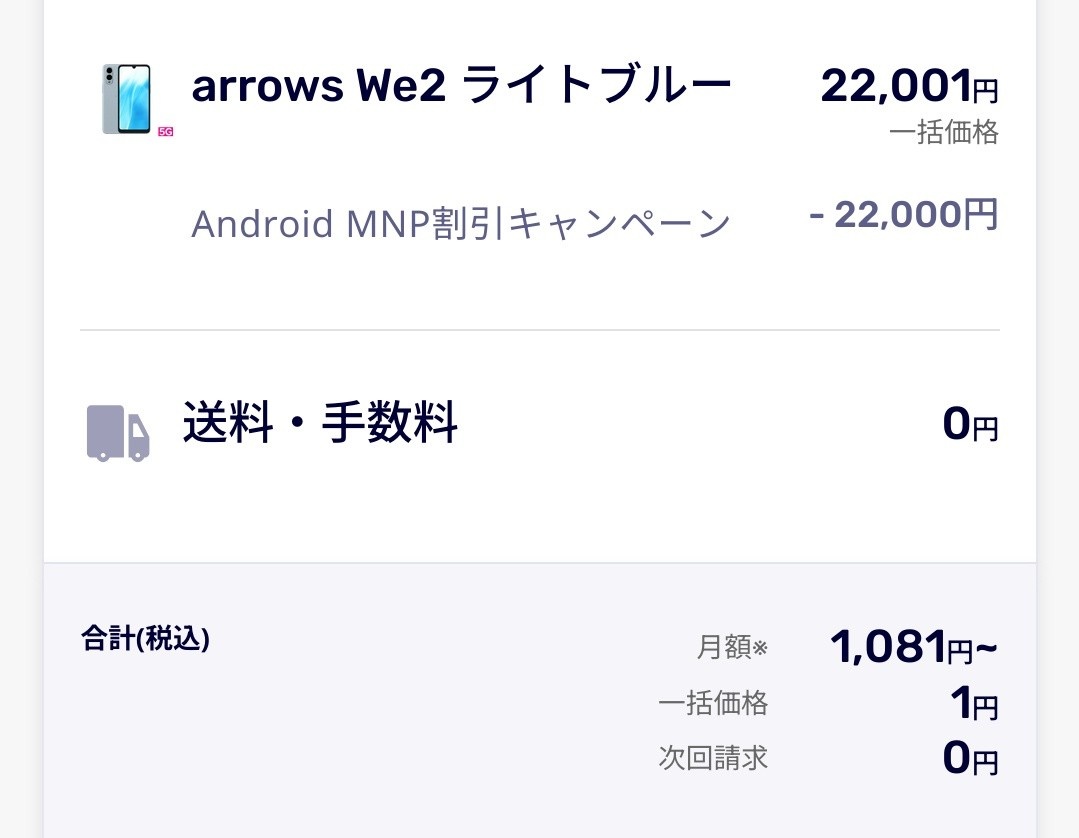Click the 一括価格 label in totals

coord(713,703)
